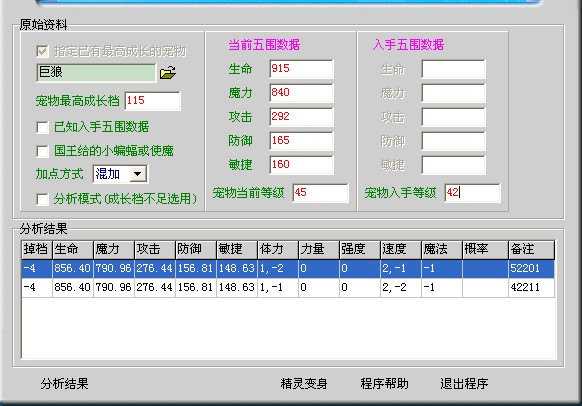The image size is (582, 406).
Task: Click 分析结果 button at bottom
Action: [x=65, y=384]
